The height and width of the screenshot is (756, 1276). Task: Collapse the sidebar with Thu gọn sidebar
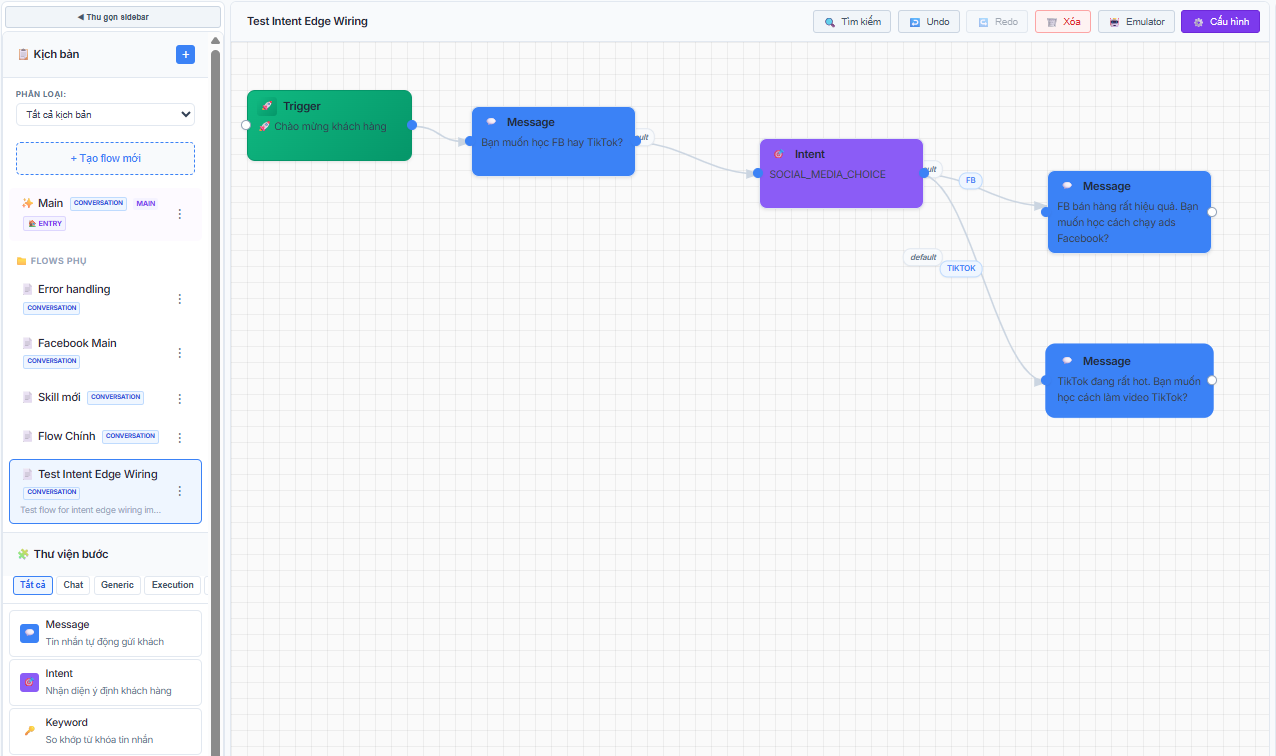tap(113, 17)
